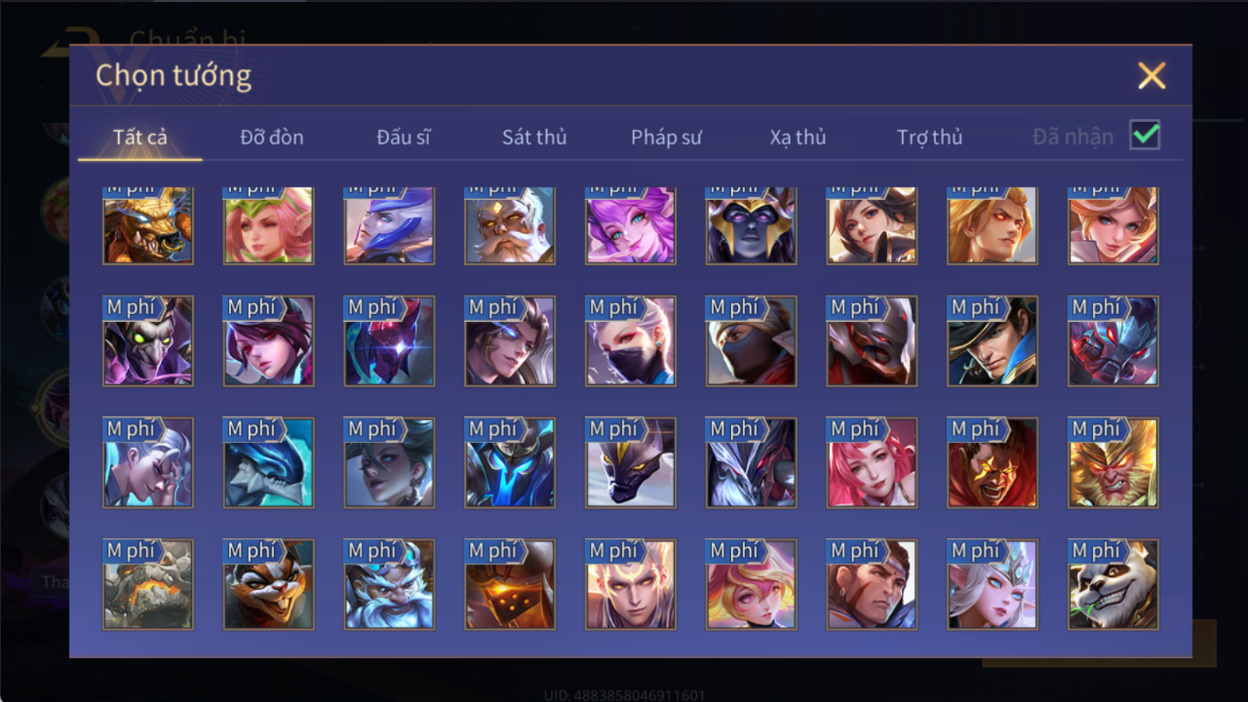Viewport: 1248px width, 702px height.
Task: Open the Sát thủ tab
Action: [534, 137]
